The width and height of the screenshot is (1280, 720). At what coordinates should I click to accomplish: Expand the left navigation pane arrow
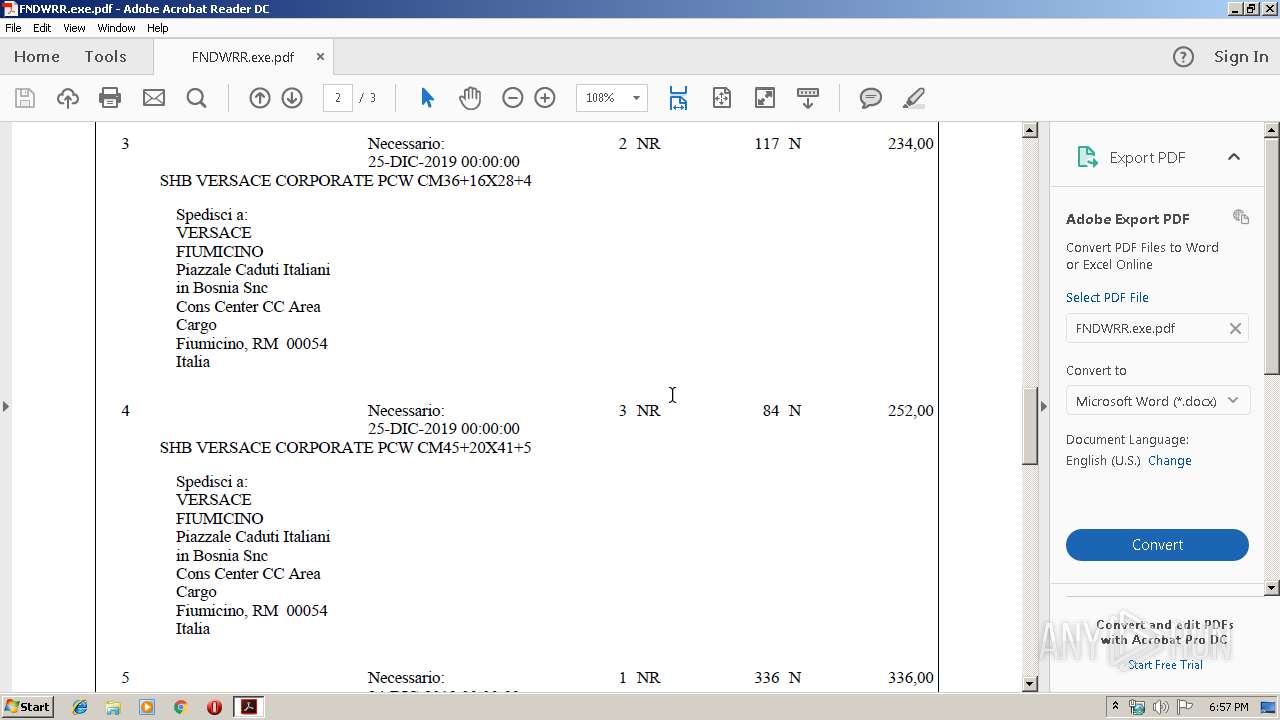click(5, 406)
